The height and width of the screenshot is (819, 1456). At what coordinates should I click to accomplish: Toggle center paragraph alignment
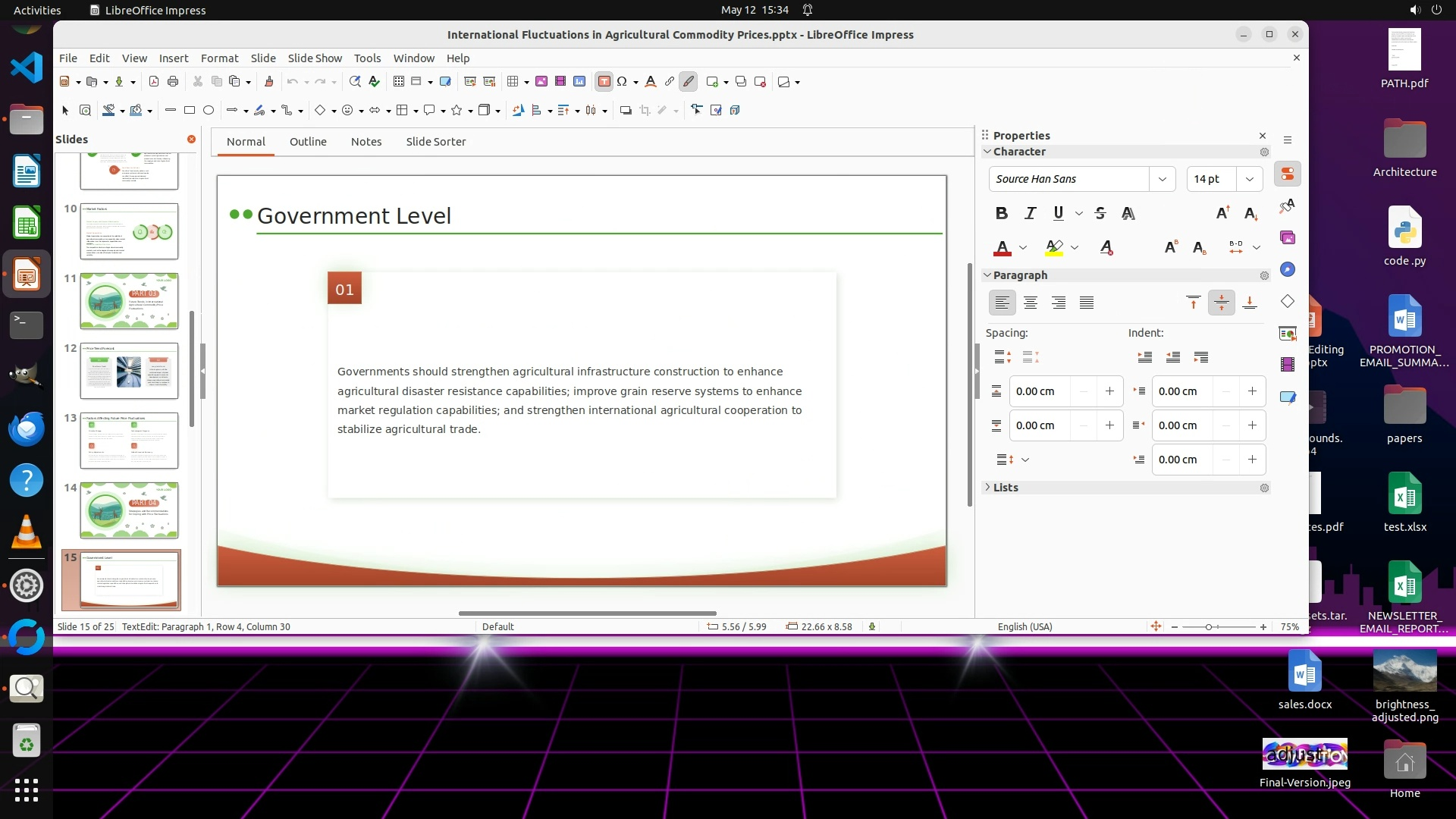(x=1030, y=303)
